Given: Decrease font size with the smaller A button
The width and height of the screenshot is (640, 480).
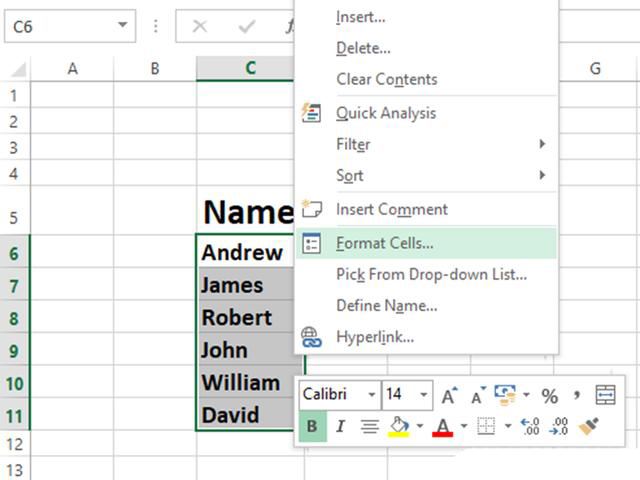Looking at the screenshot, I should [478, 395].
